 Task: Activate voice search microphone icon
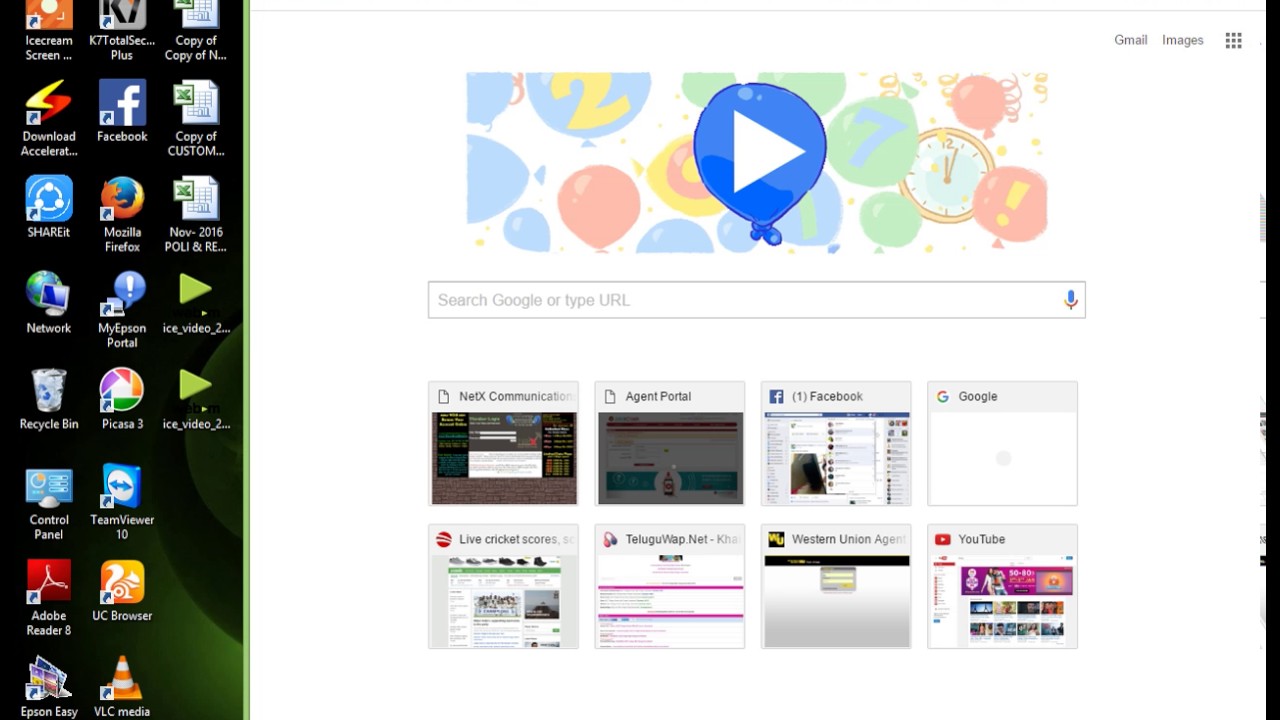1070,300
